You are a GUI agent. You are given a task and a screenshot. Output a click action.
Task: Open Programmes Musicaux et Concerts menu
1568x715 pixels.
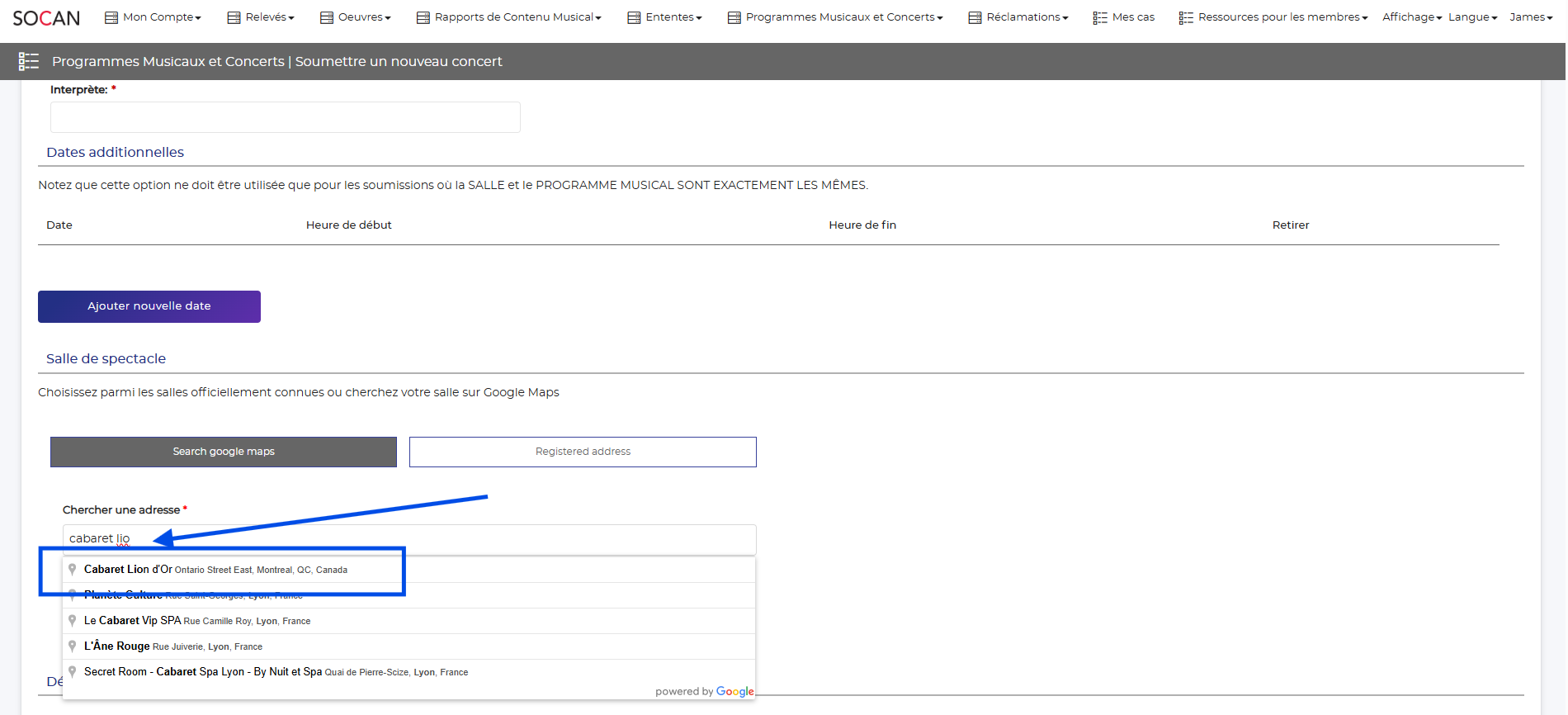coord(835,17)
